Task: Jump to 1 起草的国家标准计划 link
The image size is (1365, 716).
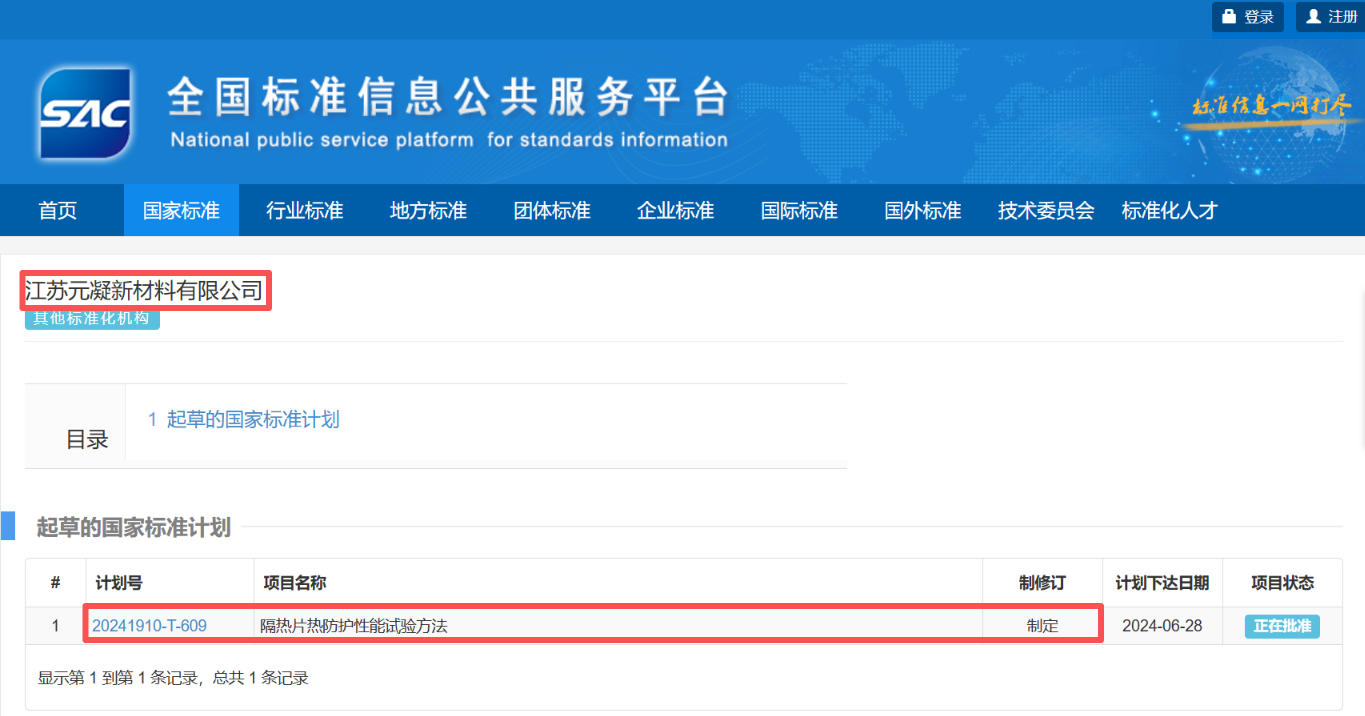Action: [244, 420]
